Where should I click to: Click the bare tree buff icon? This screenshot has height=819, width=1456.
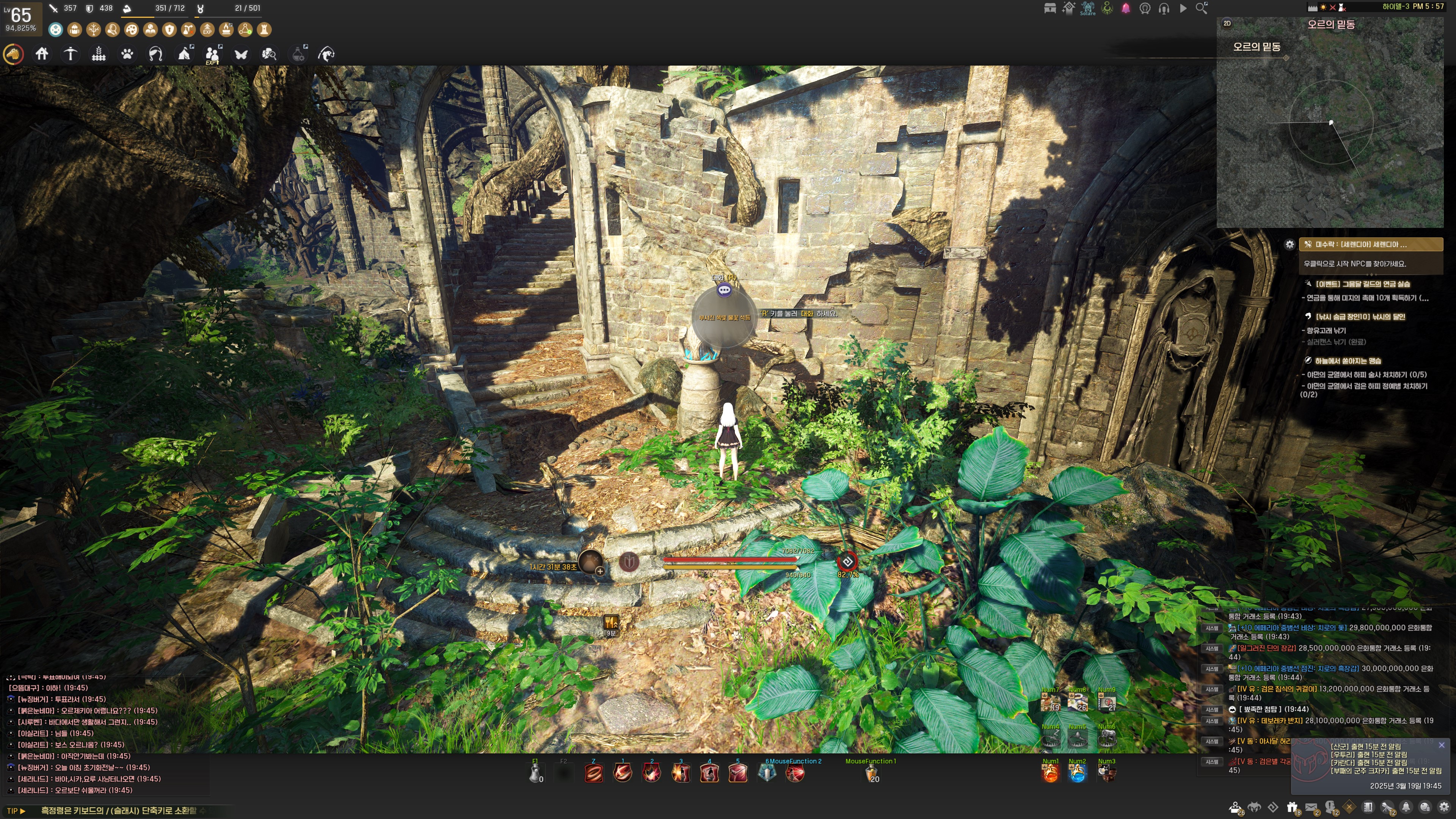(x=93, y=30)
